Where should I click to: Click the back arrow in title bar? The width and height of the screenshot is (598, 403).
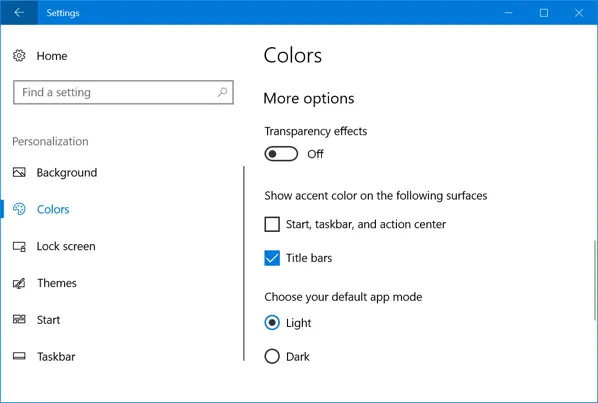point(19,13)
